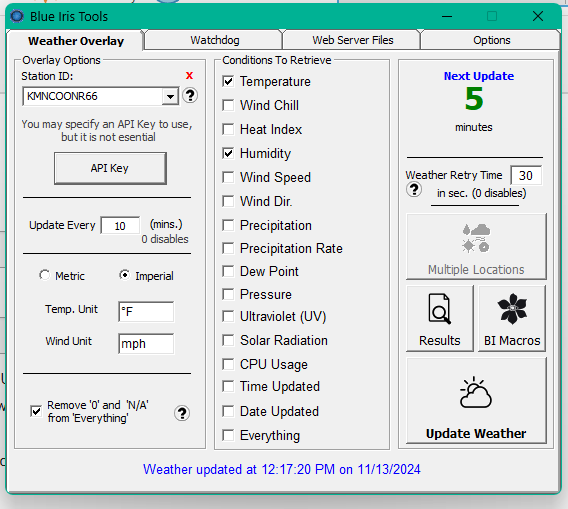This screenshot has width=568, height=509.
Task: Check the Precipitation checkbox
Action: 228,225
